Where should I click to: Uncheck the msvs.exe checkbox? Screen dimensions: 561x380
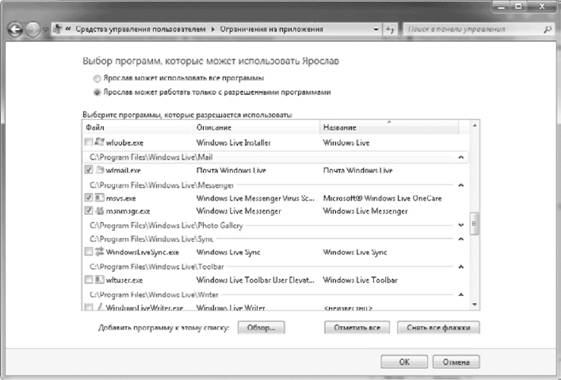[88, 198]
